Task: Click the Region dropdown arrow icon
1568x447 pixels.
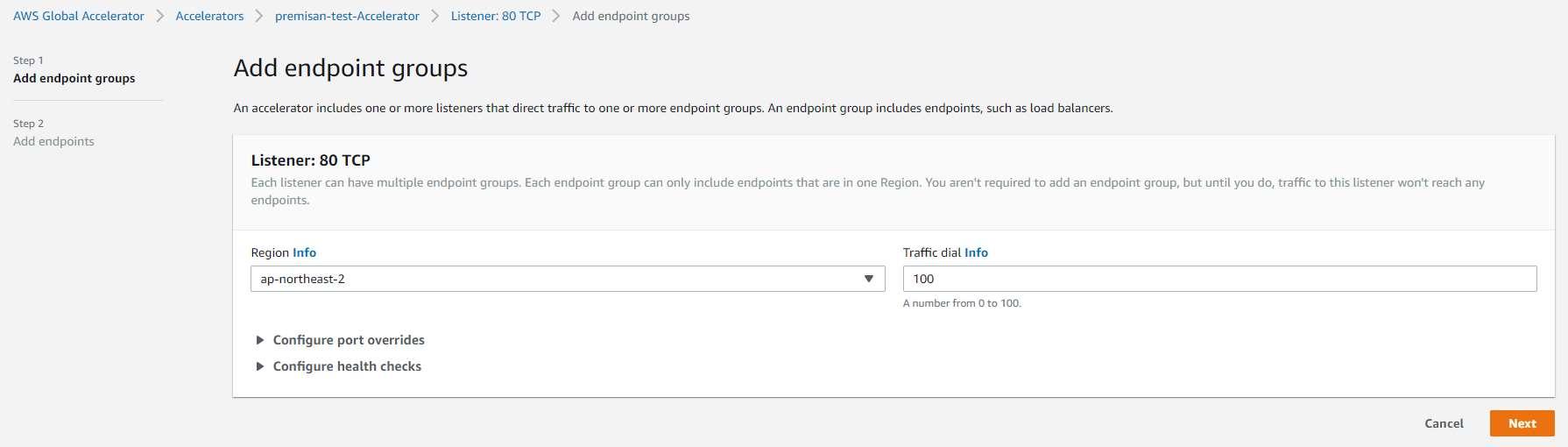Action: (868, 279)
